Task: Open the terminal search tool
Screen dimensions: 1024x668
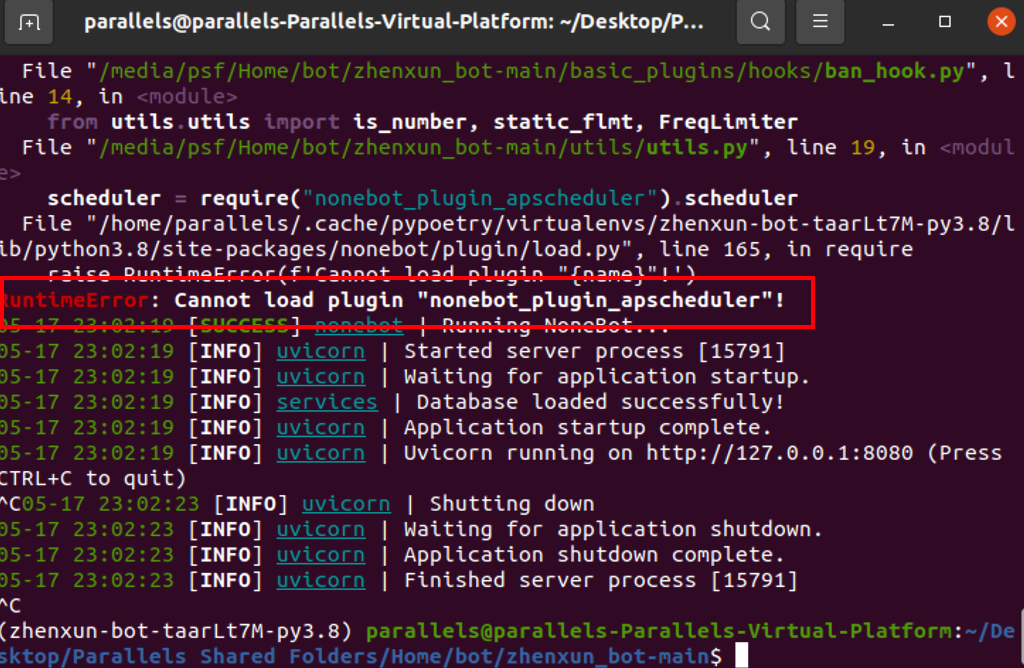Action: click(x=761, y=21)
